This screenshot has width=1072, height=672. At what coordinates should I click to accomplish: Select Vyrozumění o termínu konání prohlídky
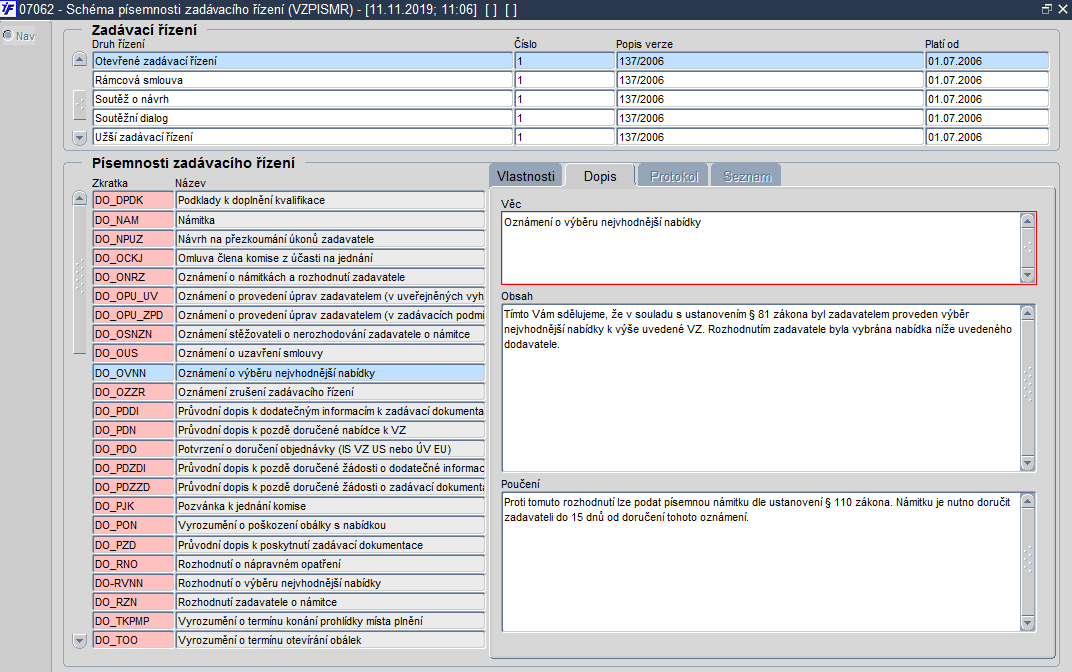click(x=330, y=621)
